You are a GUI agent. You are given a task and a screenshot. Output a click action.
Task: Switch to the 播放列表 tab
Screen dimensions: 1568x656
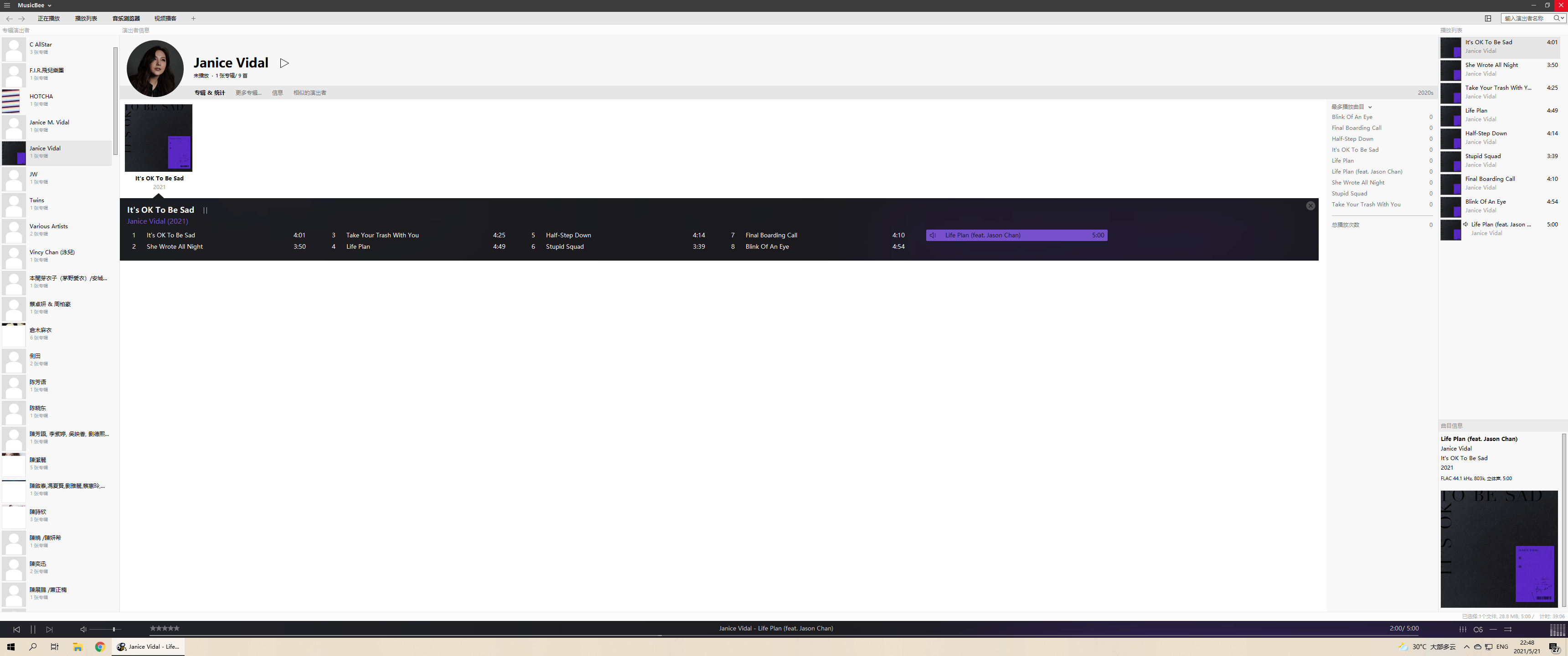pyautogui.click(x=86, y=18)
